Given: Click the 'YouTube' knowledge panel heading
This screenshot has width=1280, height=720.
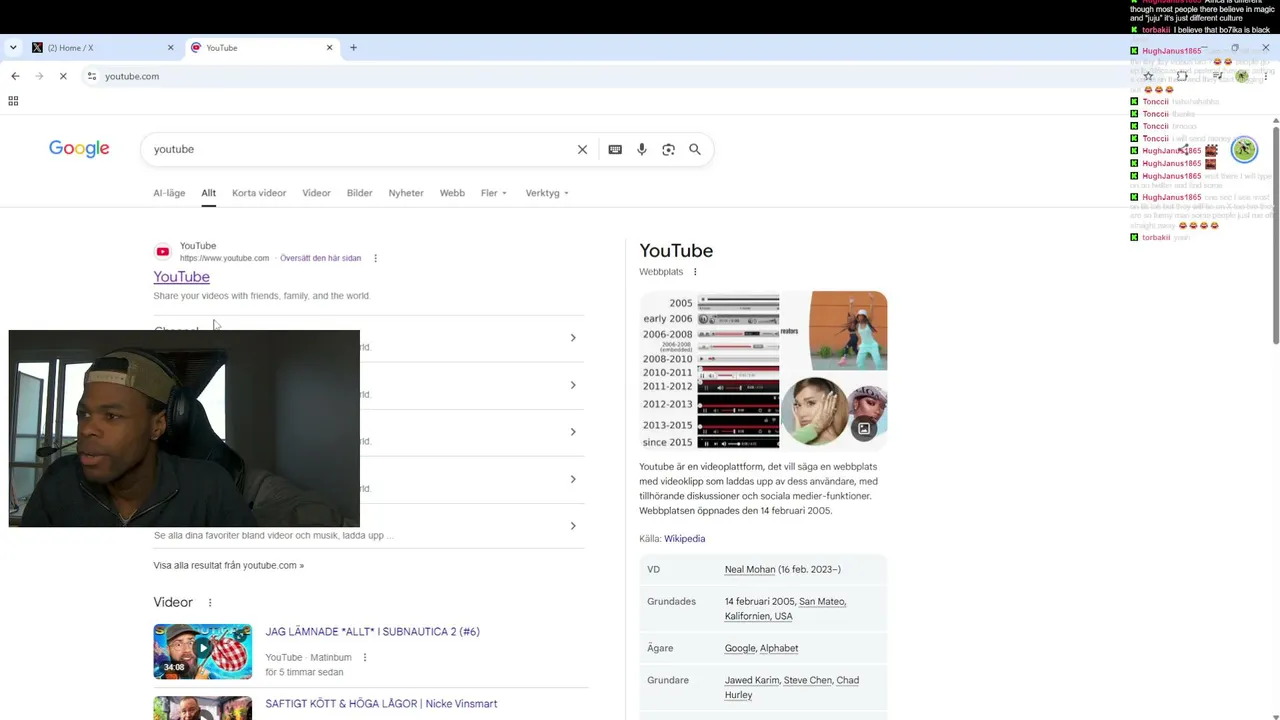Looking at the screenshot, I should [676, 251].
